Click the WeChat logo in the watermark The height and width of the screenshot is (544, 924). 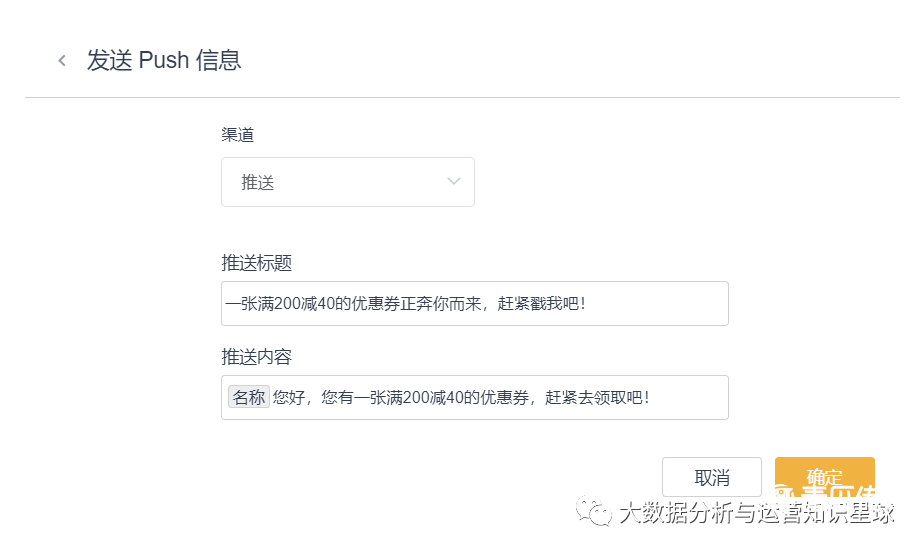[x=601, y=513]
